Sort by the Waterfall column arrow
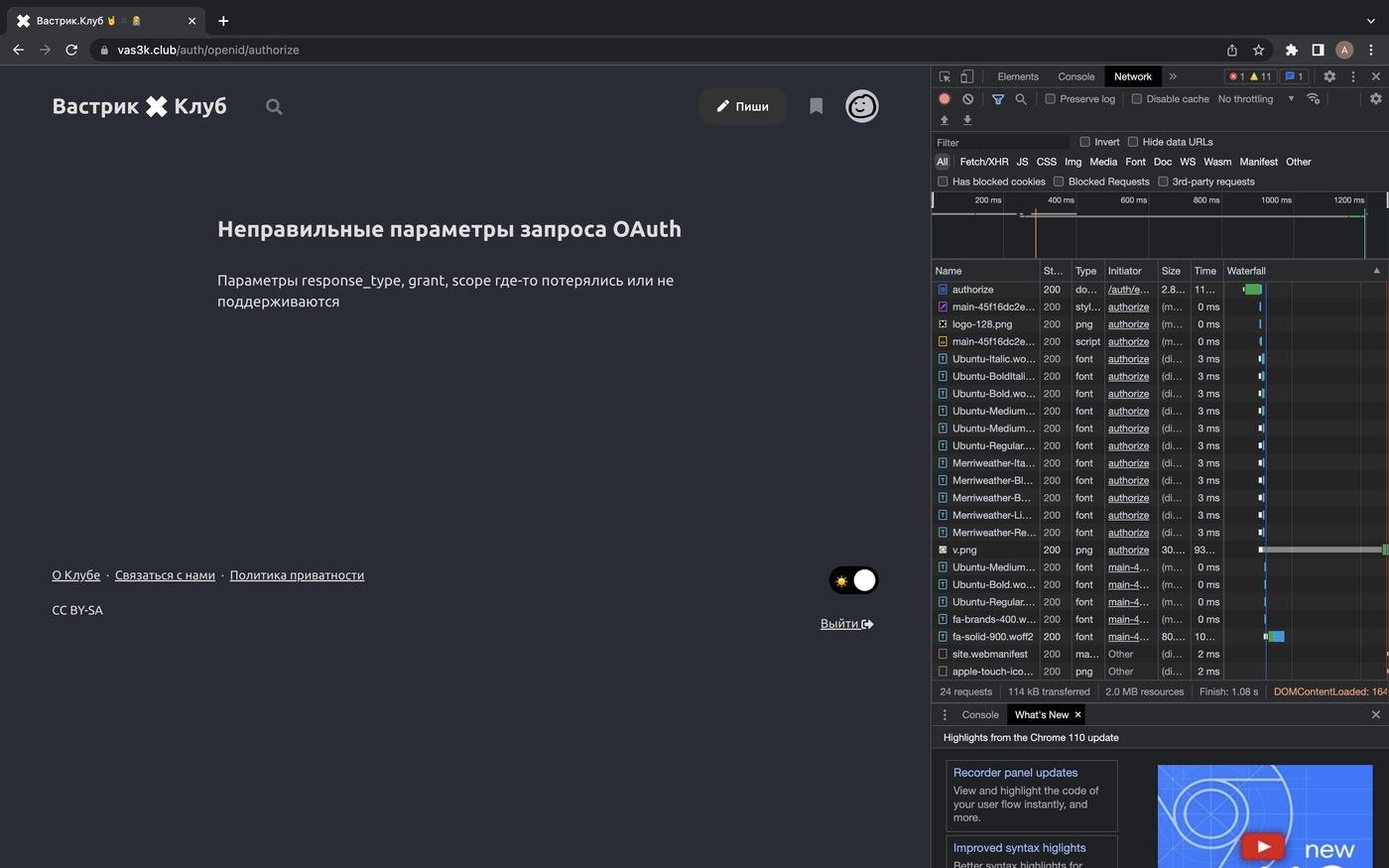This screenshot has width=1389, height=868. click(x=1375, y=271)
